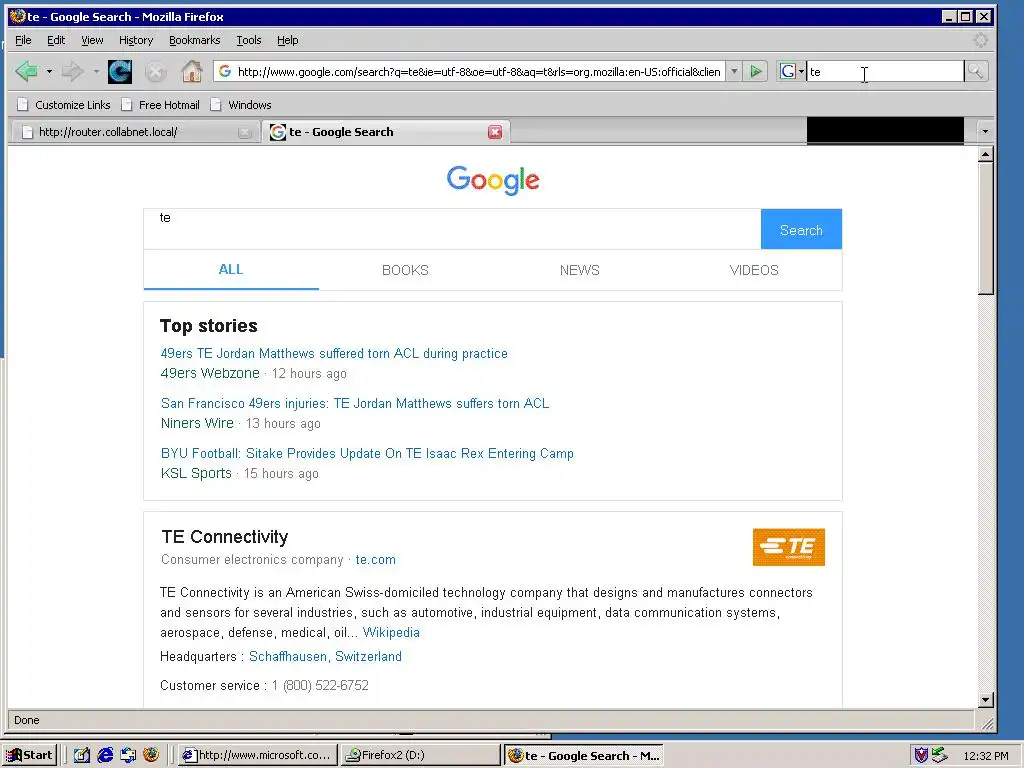Viewport: 1024px width, 768px height.
Task: Click the TE Connectivity heading
Action: [x=225, y=537]
